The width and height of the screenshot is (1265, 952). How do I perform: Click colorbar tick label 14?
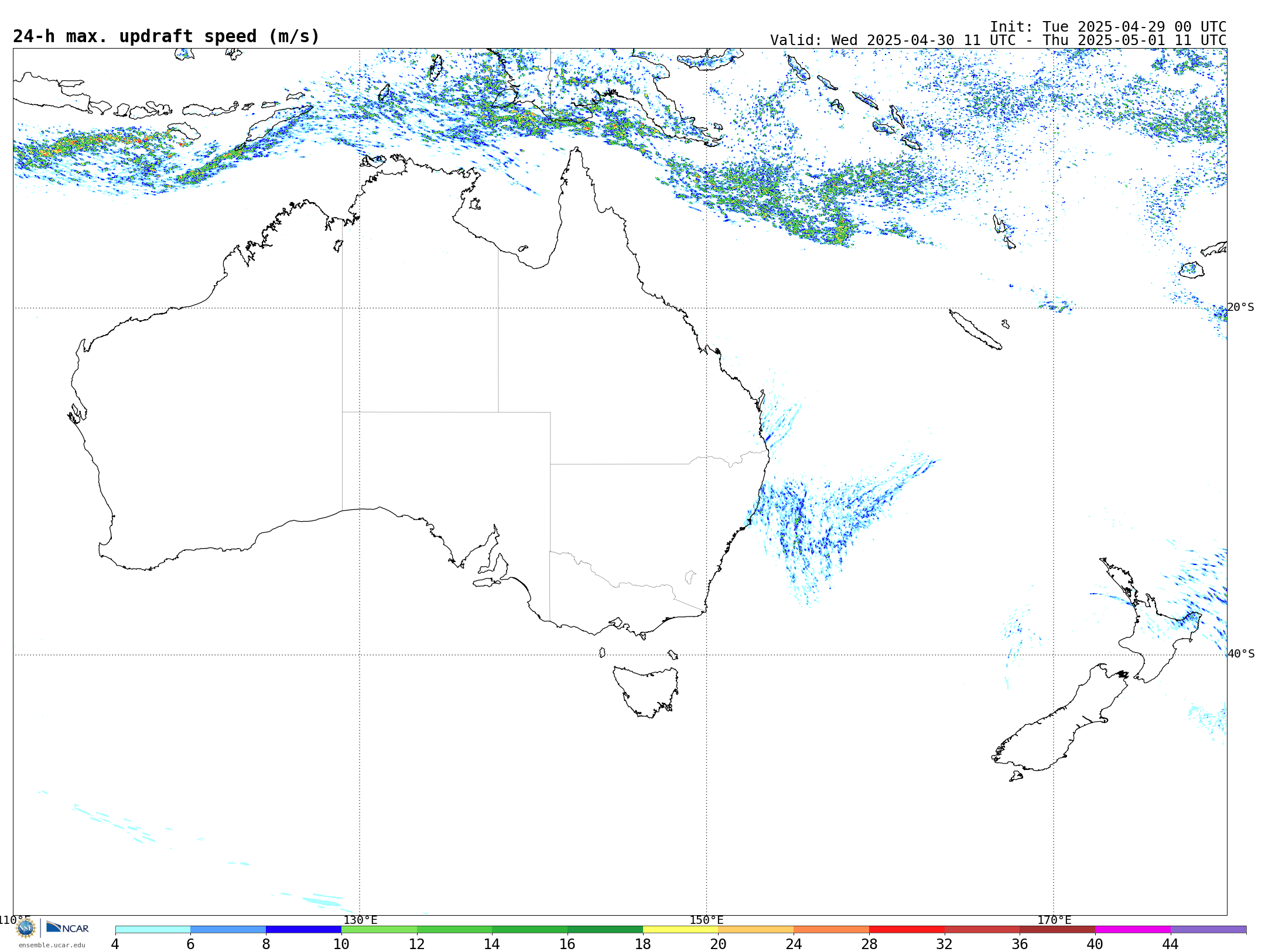click(492, 944)
